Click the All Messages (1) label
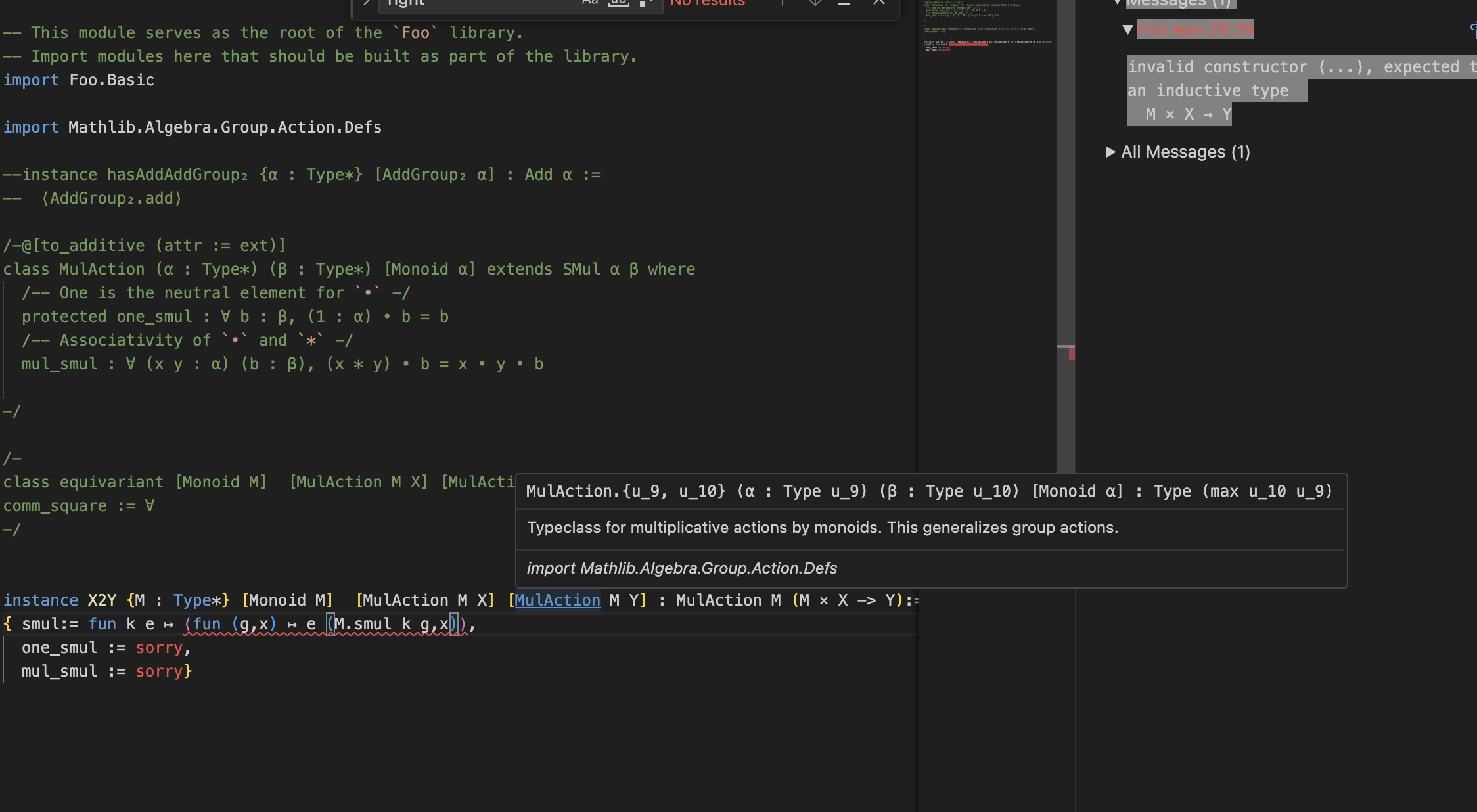Viewport: 1477px width, 812px height. click(1185, 152)
